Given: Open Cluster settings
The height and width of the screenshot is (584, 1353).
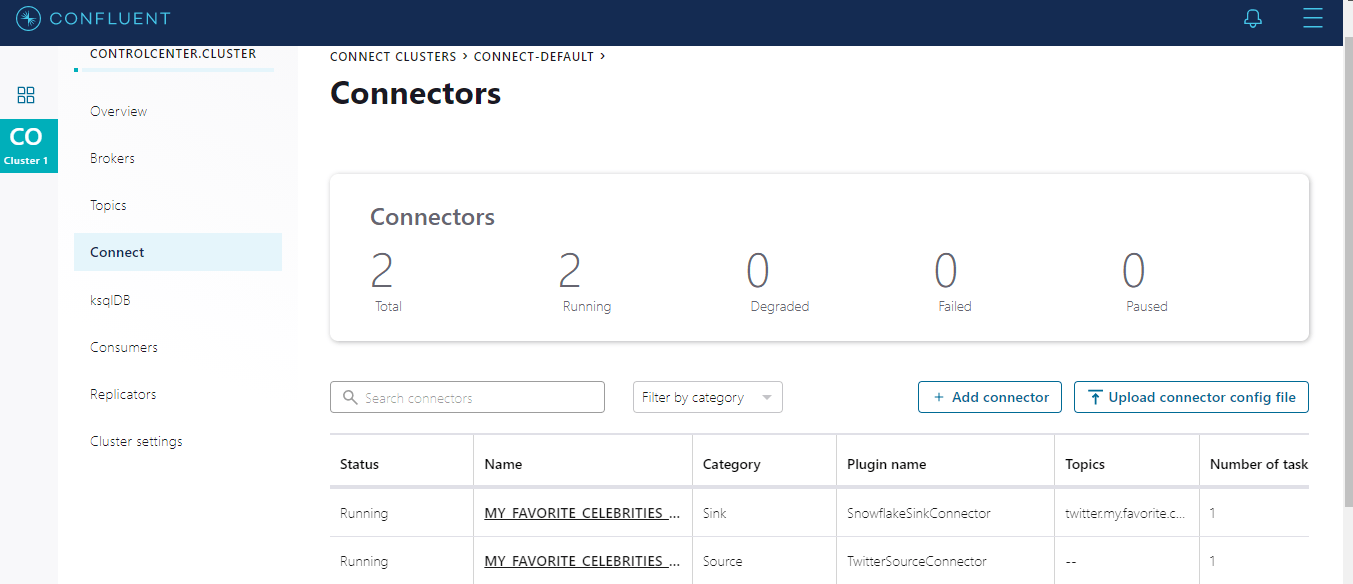Looking at the screenshot, I should pyautogui.click(x=136, y=441).
